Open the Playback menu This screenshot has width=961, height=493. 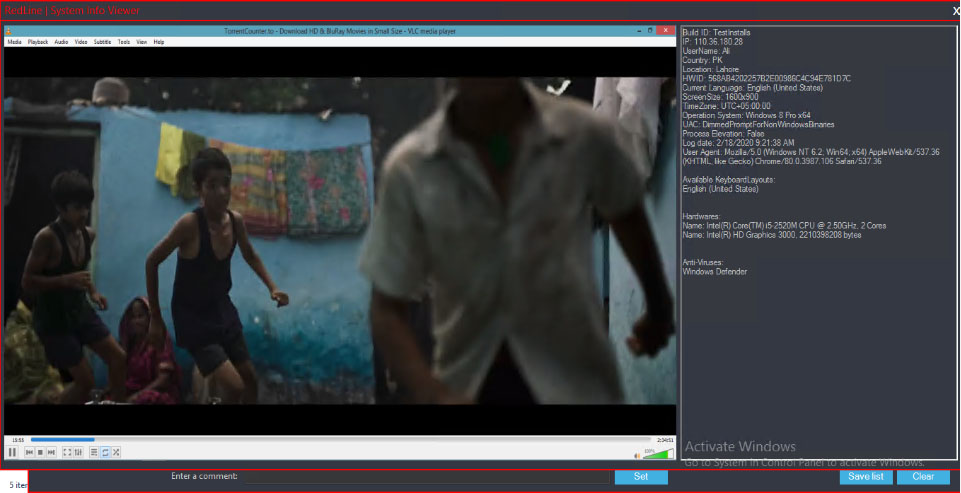[38, 42]
